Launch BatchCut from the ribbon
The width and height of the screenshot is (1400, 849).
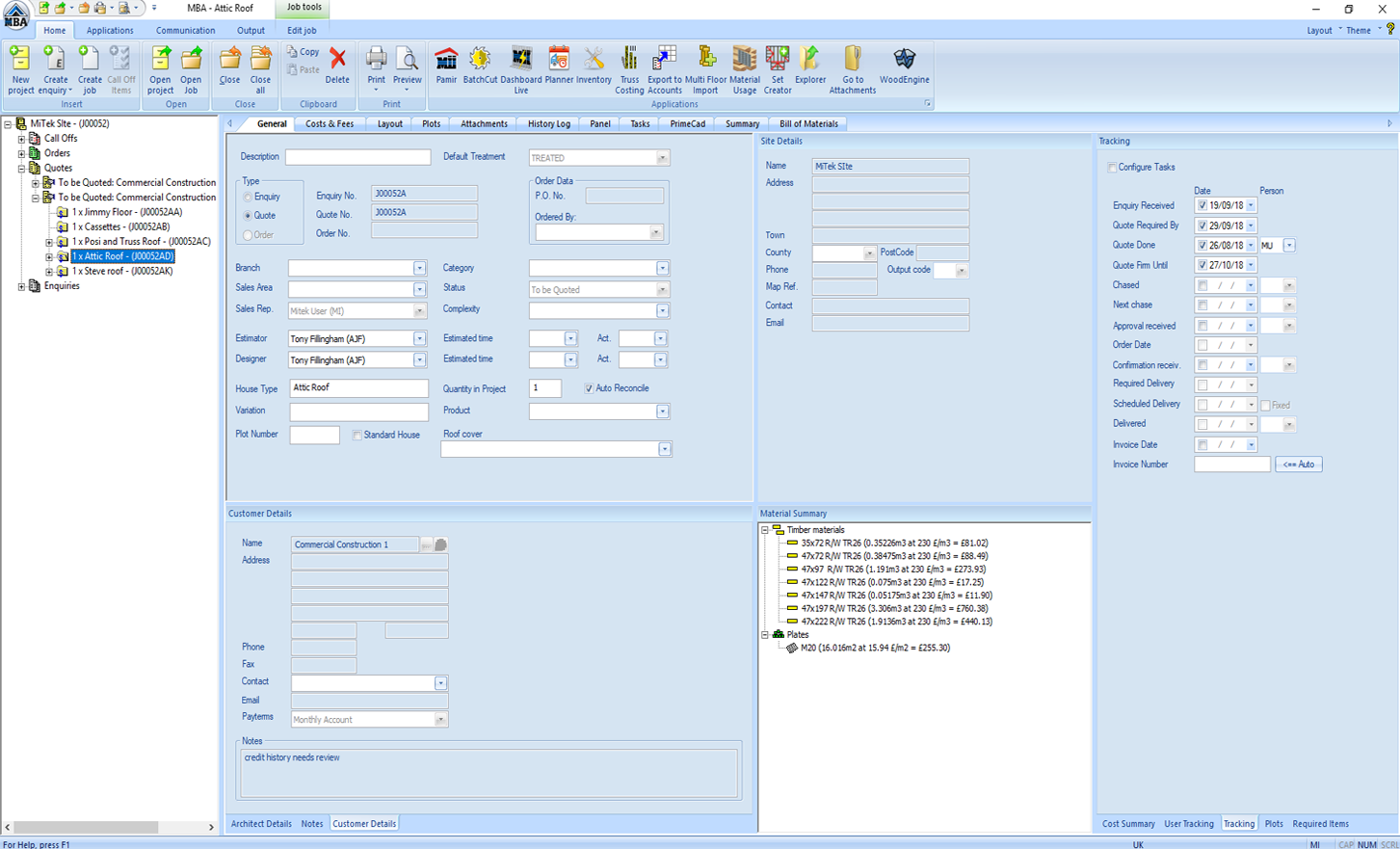coord(480,66)
